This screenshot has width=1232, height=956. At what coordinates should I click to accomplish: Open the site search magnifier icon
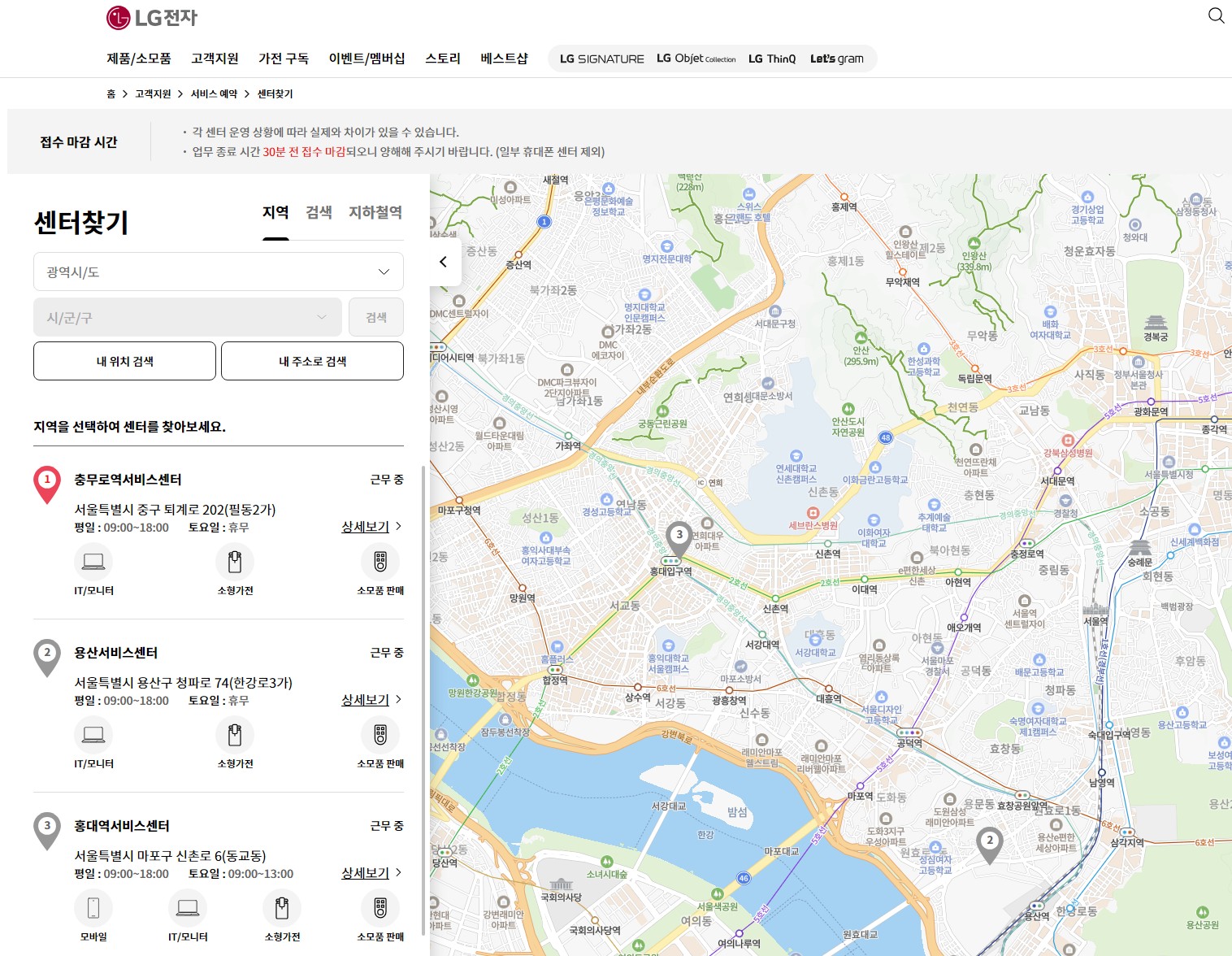click(1216, 15)
